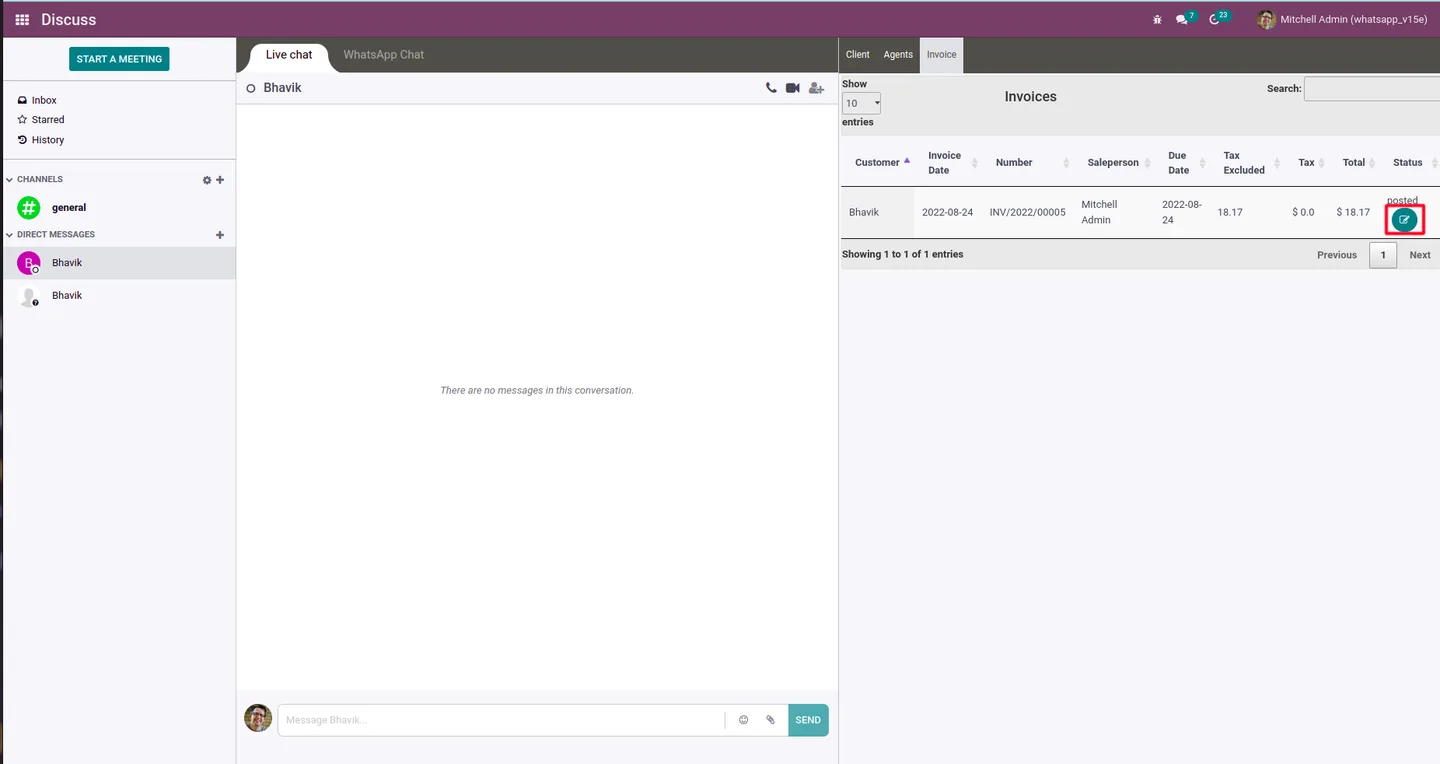1440x764 pixels.
Task: Open the Show entries dropdown
Action: [861, 103]
